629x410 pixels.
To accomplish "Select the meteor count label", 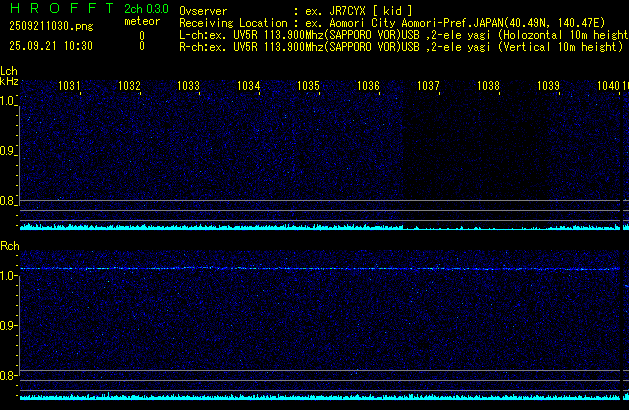I will click(x=141, y=21).
